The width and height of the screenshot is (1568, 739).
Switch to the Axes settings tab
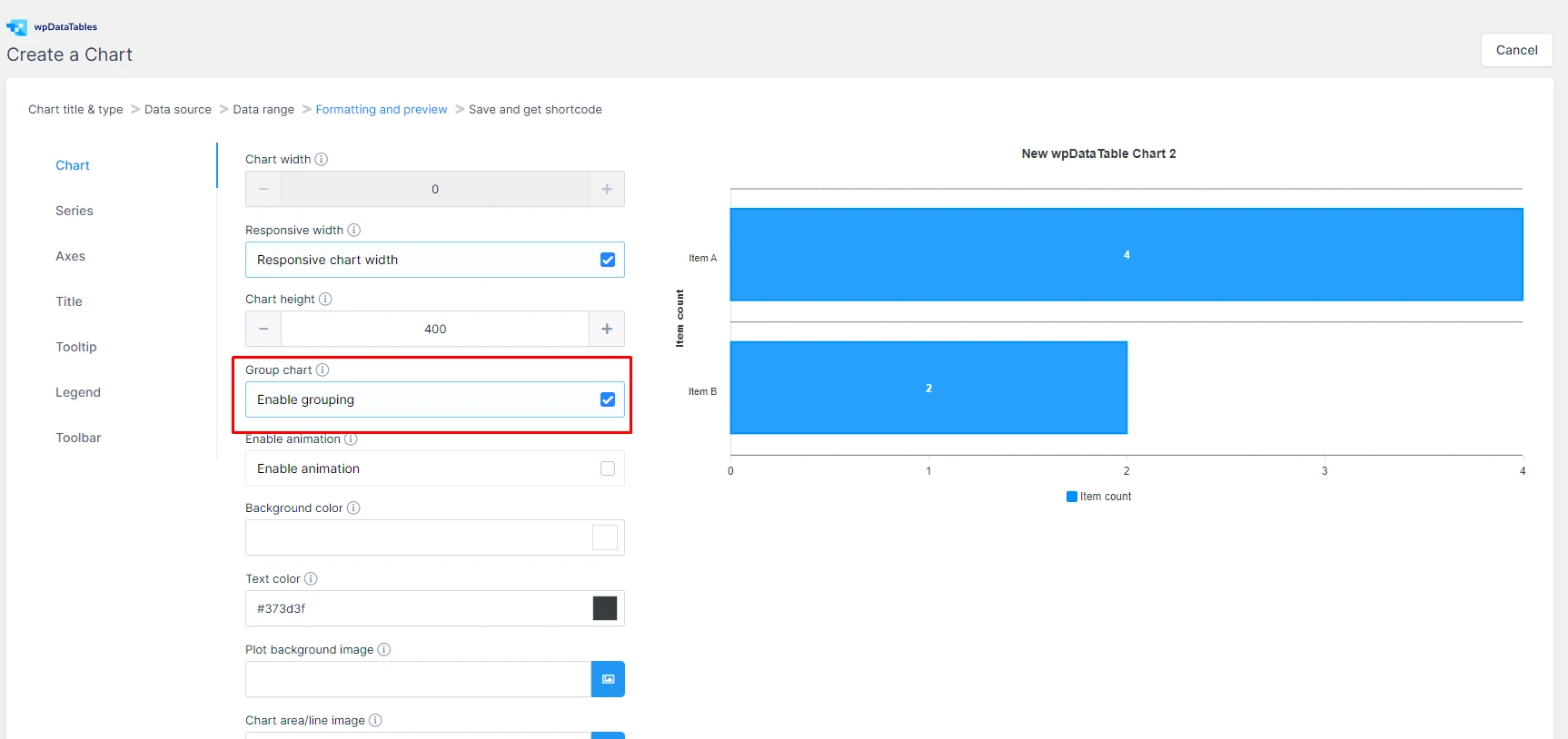click(70, 256)
